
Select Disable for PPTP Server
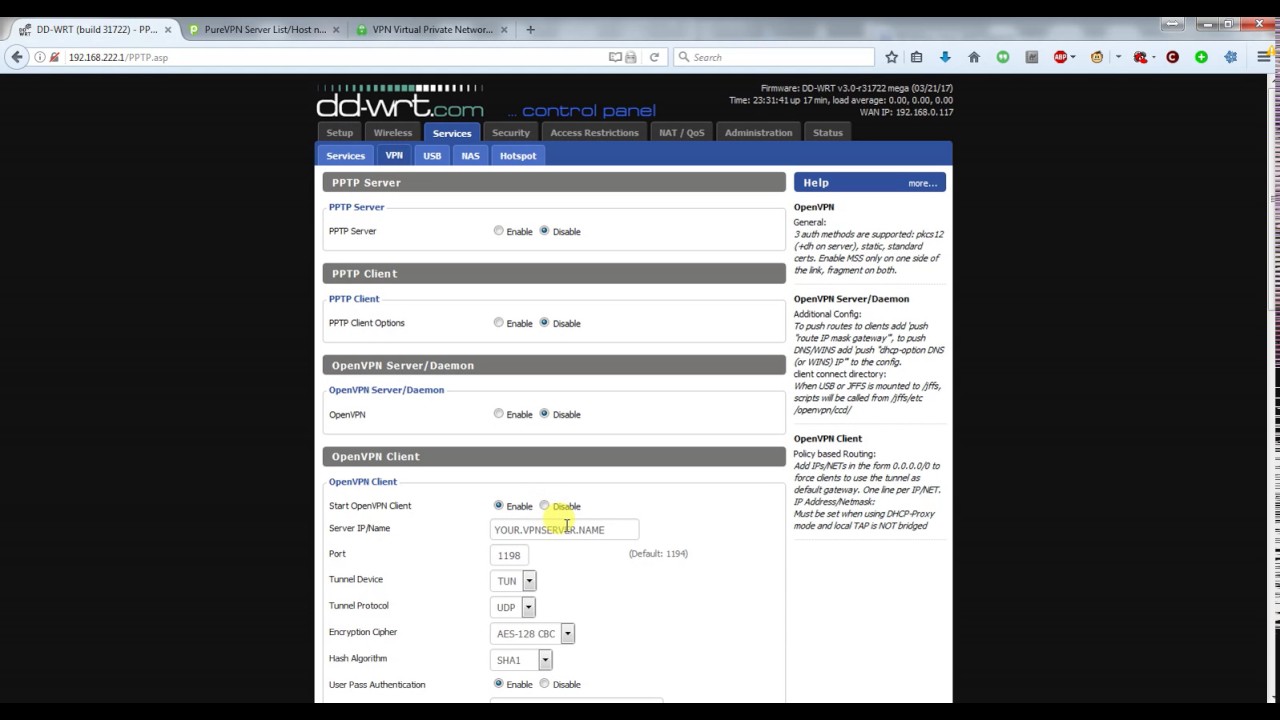(x=544, y=231)
